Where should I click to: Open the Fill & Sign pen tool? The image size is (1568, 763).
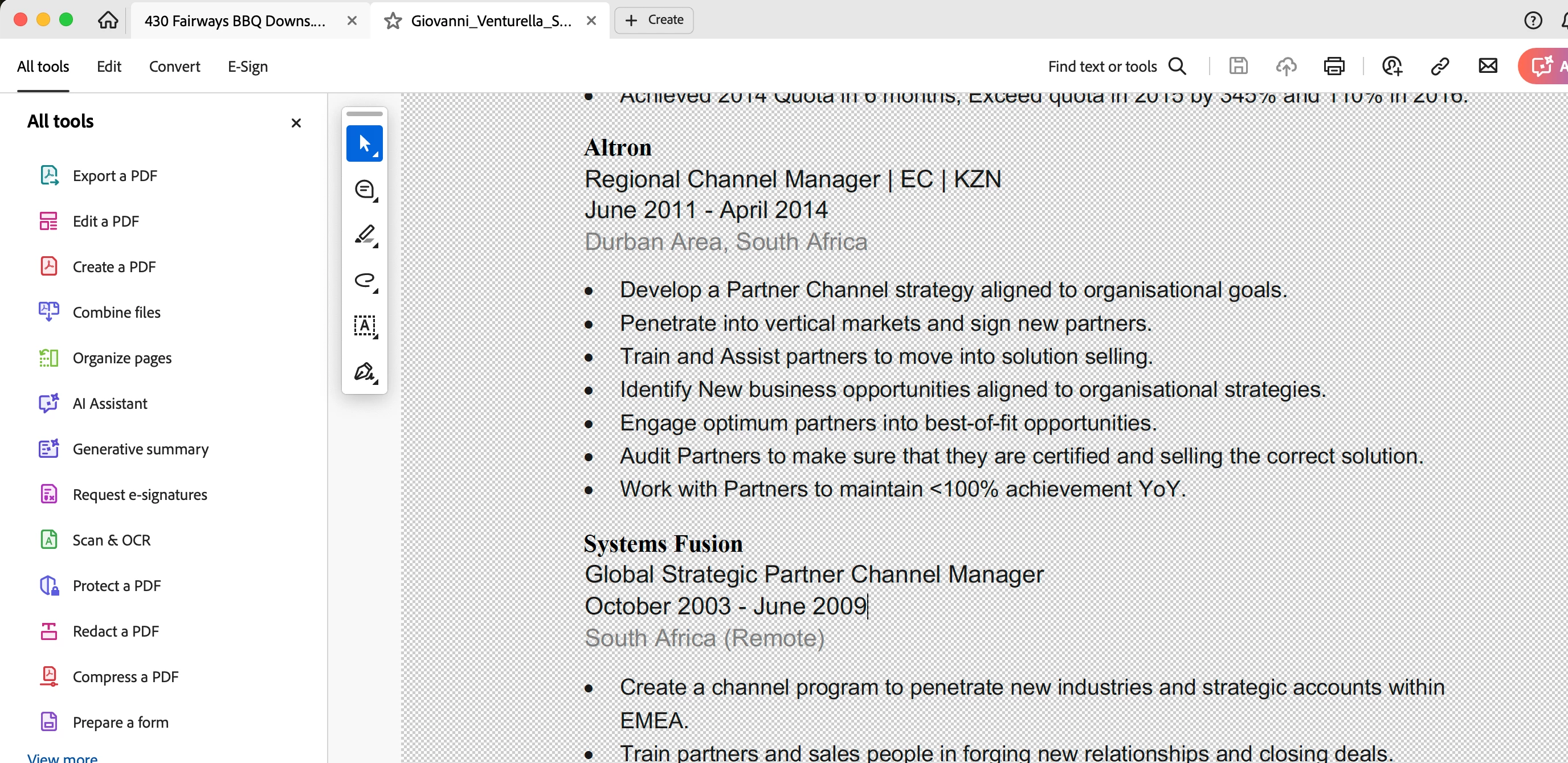[364, 372]
